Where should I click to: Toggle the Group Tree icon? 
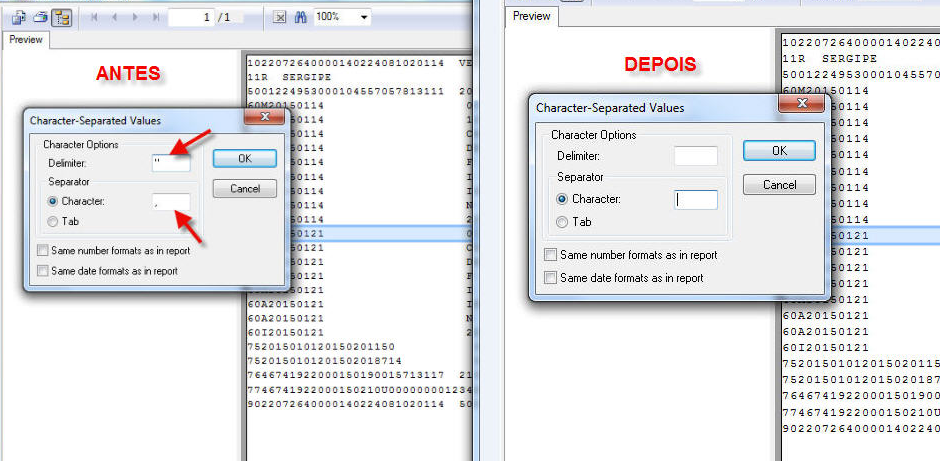coord(62,17)
